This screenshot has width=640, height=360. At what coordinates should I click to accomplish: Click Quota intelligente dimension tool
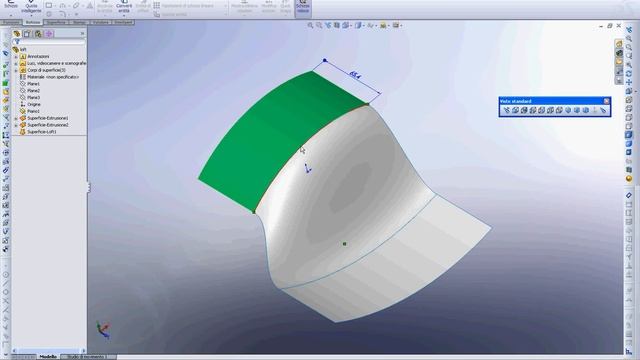(31, 7)
